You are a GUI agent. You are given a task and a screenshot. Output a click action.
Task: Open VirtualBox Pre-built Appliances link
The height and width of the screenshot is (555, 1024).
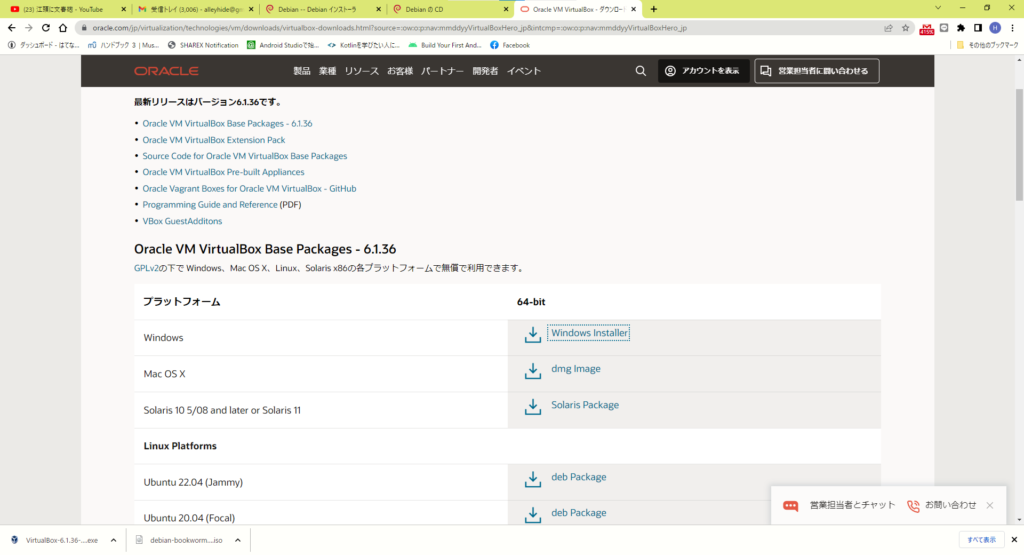point(223,172)
